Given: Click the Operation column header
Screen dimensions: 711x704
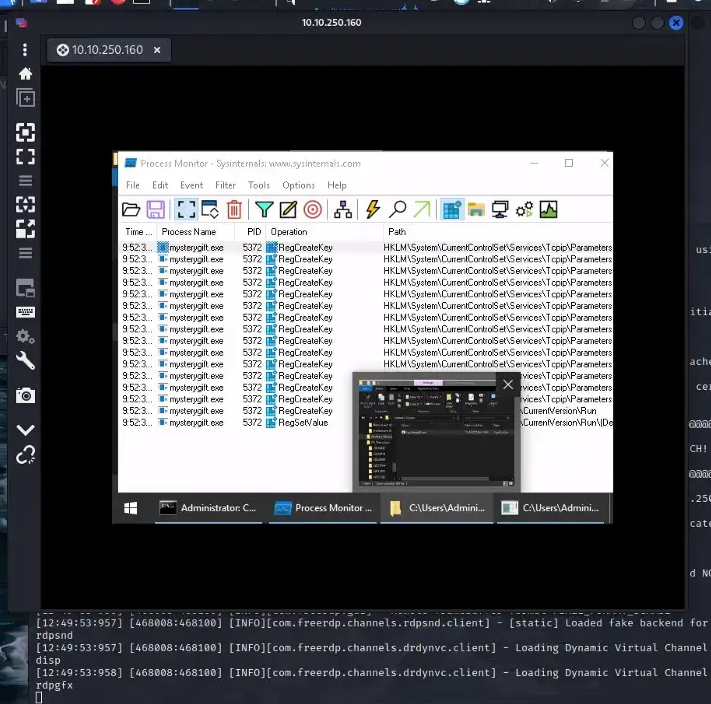Looking at the screenshot, I should 289,232.
